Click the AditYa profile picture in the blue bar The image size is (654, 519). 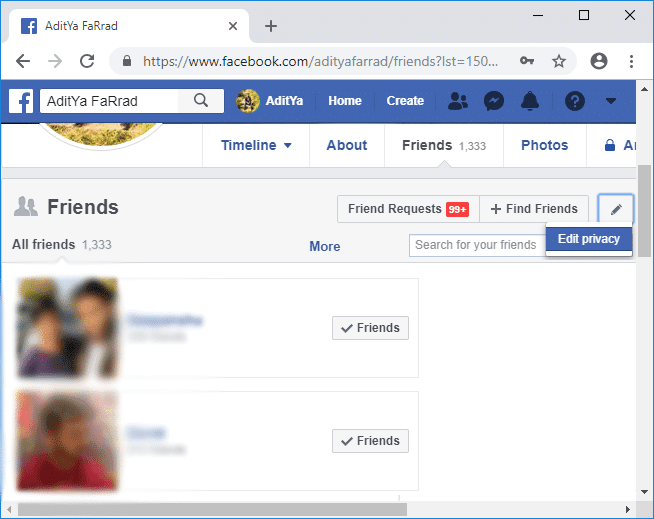(247, 101)
